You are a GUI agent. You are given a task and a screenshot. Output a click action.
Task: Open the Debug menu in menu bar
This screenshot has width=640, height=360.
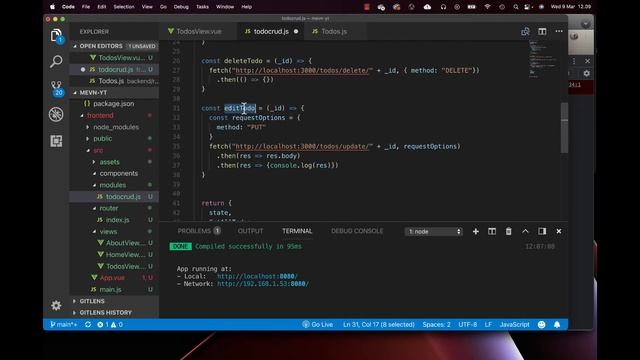[181, 7]
